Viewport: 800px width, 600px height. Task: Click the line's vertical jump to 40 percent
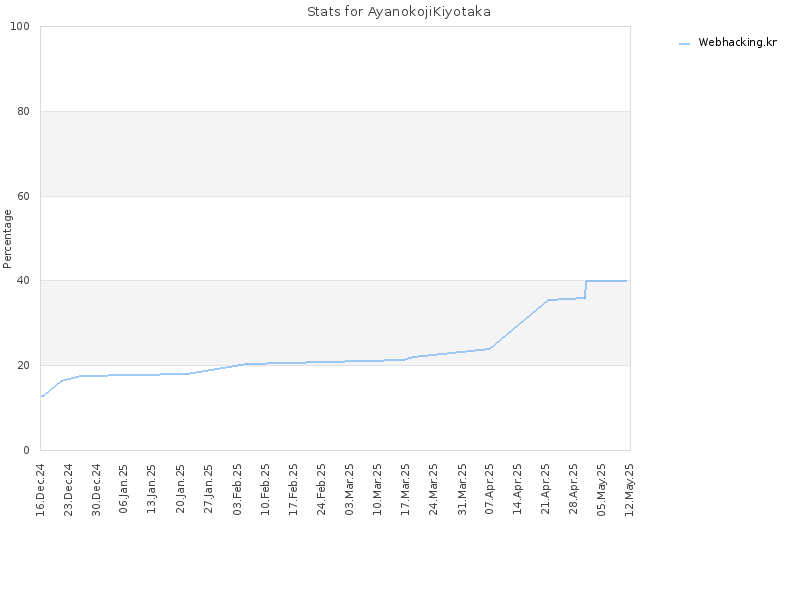click(x=586, y=289)
